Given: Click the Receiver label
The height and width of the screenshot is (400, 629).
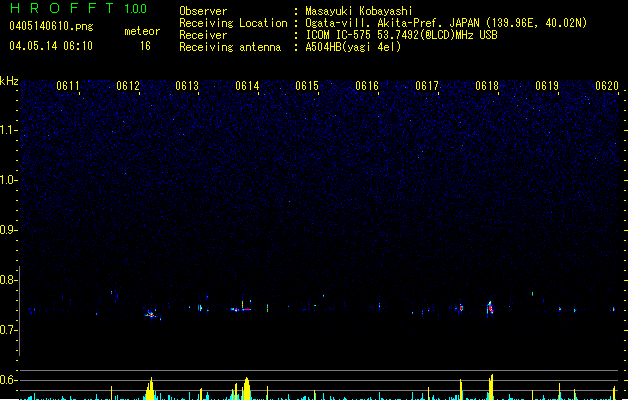Looking at the screenshot, I should coord(203,35).
